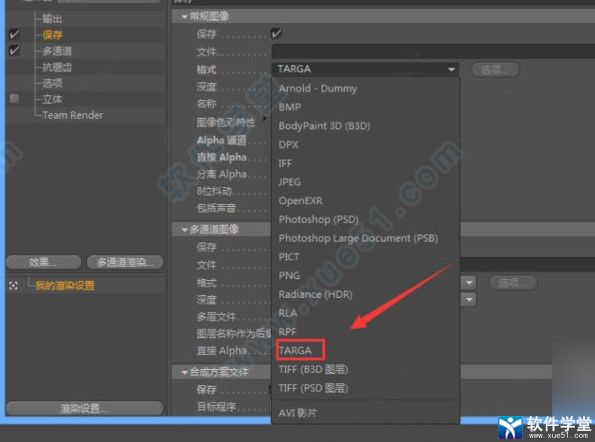Enable the 立体 checkbox
The height and width of the screenshot is (442, 595).
(x=14, y=99)
